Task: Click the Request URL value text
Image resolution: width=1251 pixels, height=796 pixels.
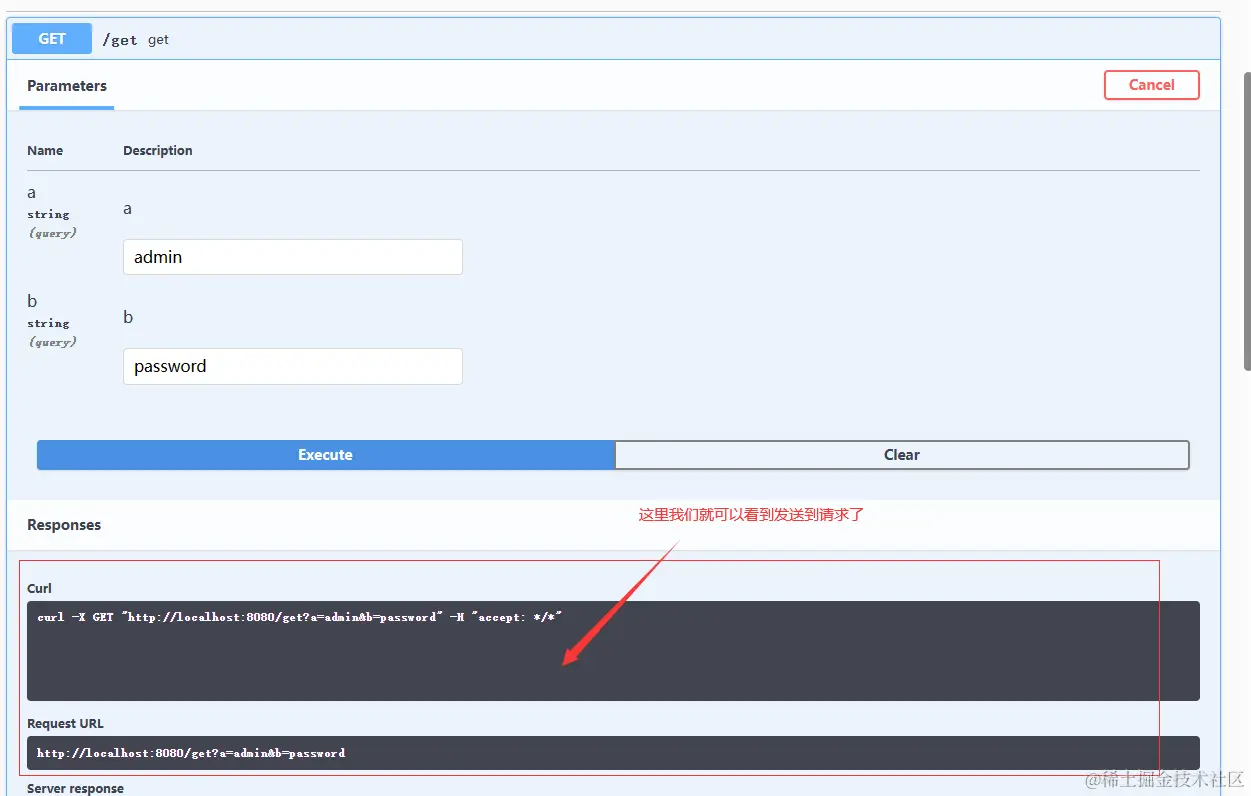Action: tap(191, 753)
